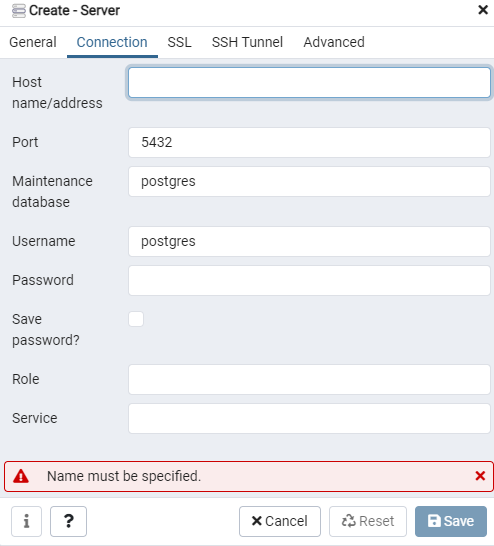Go to the Advanced tab

click(334, 42)
